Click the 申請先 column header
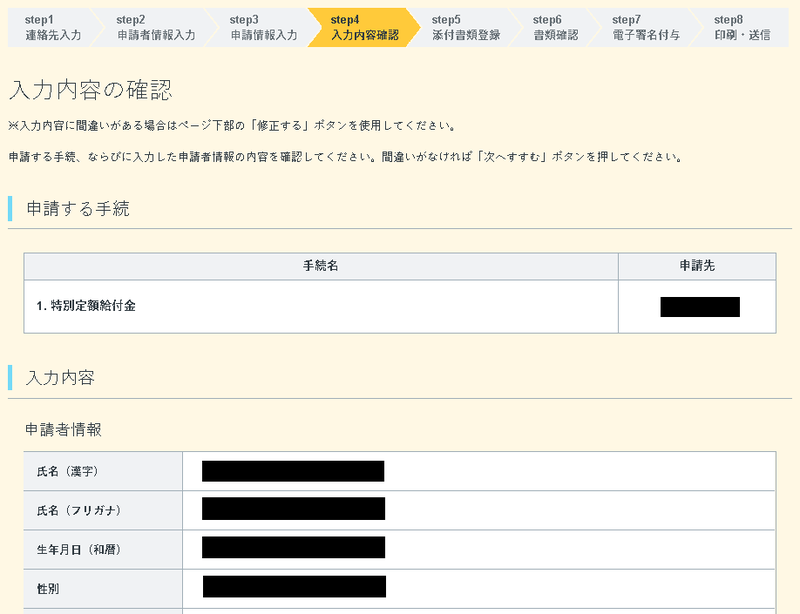Viewport: 800px width, 614px height. [x=697, y=266]
